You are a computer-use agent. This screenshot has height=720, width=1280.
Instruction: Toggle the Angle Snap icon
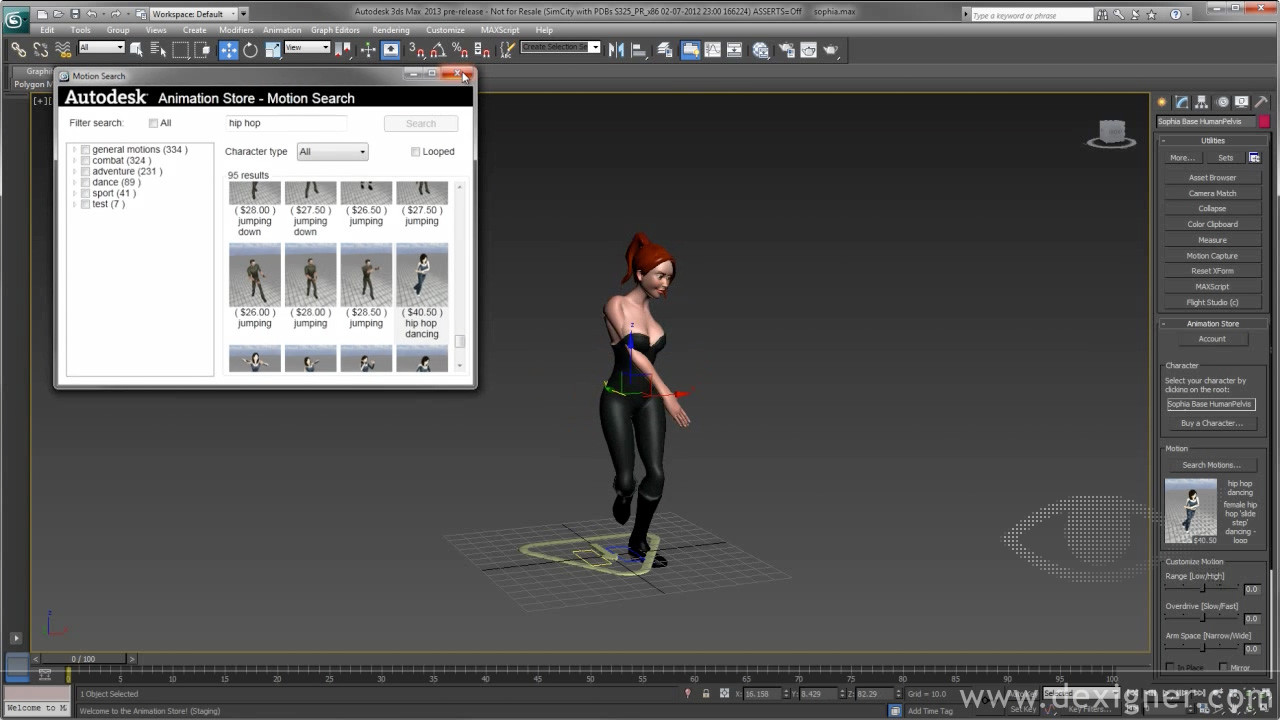pyautogui.click(x=438, y=49)
